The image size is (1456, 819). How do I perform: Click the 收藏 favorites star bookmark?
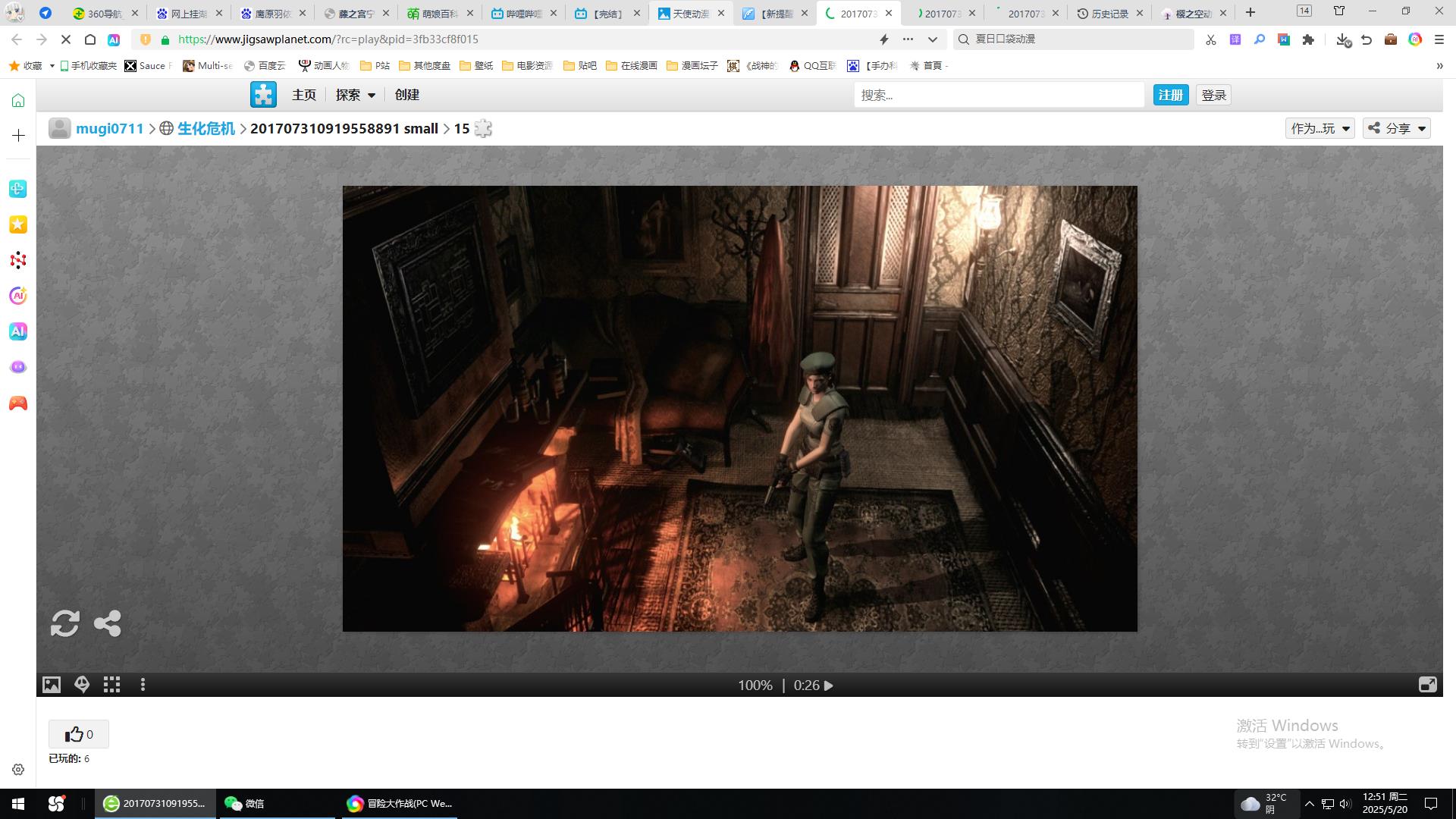pyautogui.click(x=26, y=66)
